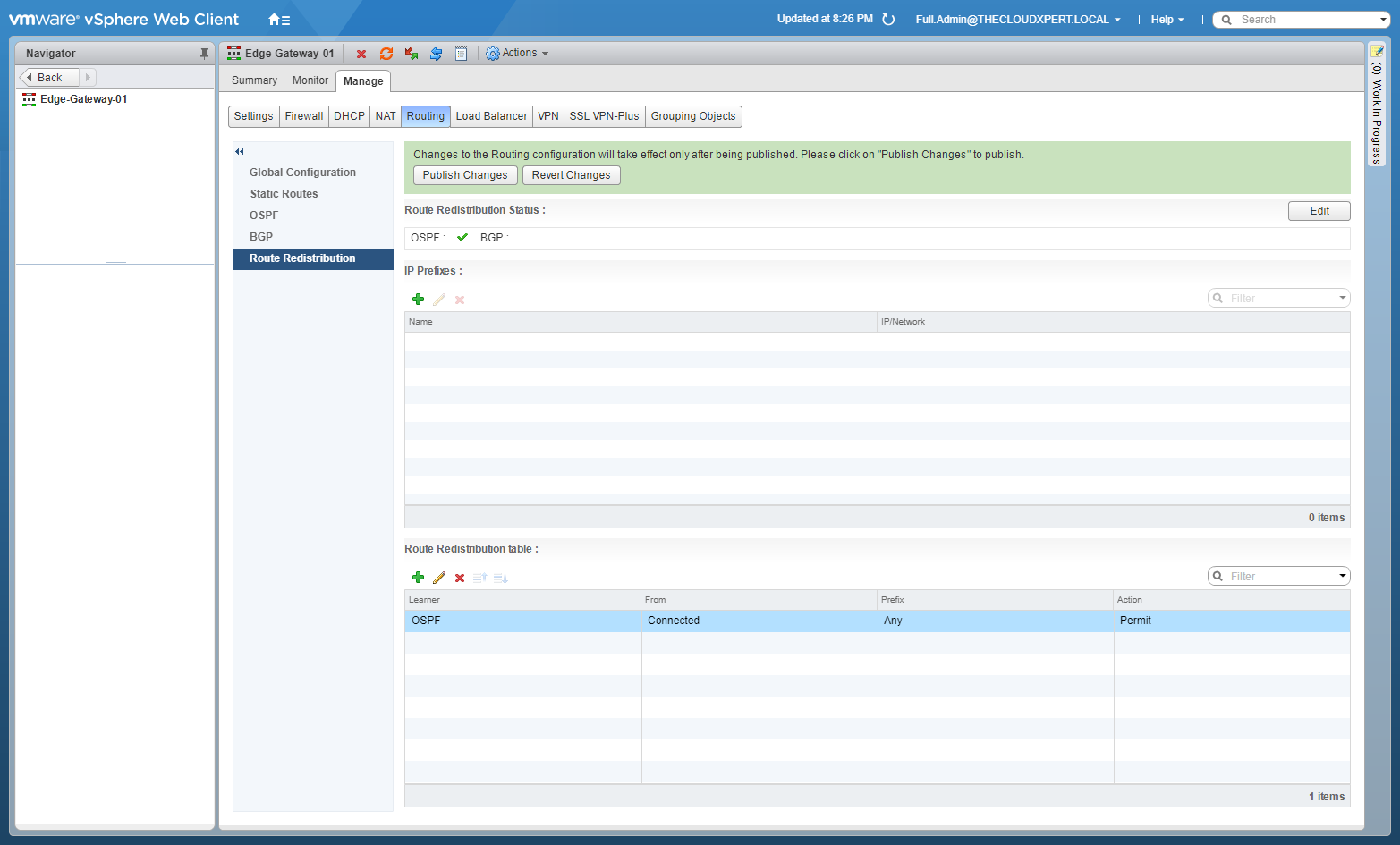Delete the selected route redistribution rule

click(460, 578)
